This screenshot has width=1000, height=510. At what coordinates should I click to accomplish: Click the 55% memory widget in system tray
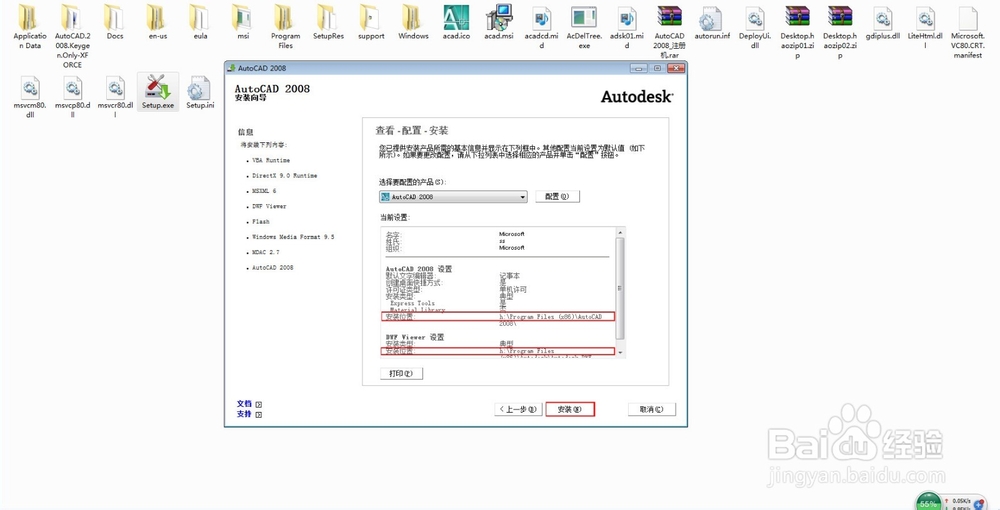(929, 503)
